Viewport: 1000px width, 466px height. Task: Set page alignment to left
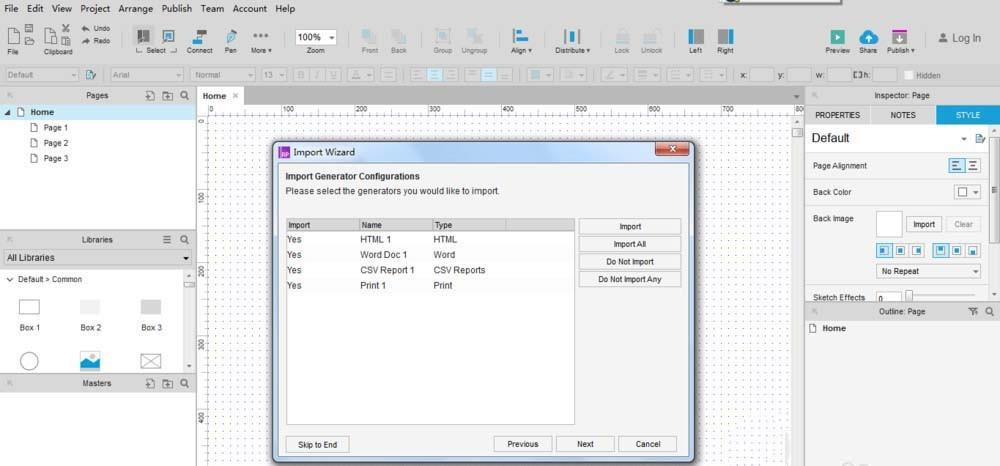click(957, 166)
